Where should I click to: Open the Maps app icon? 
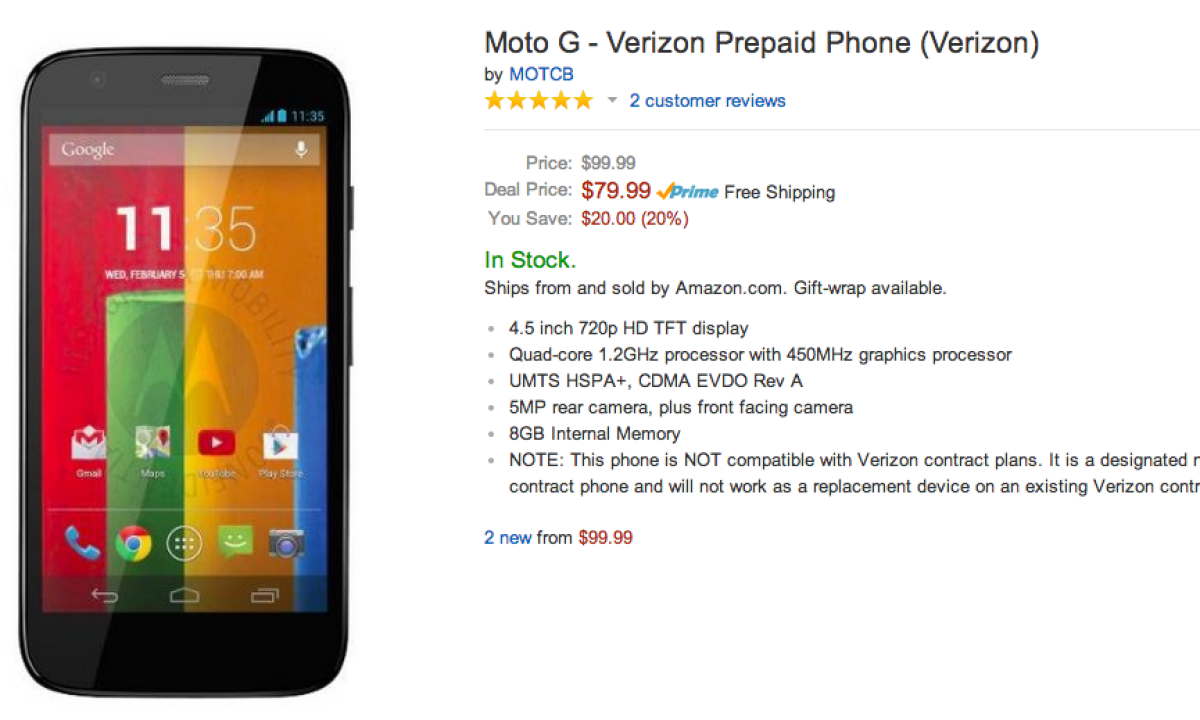point(152,443)
